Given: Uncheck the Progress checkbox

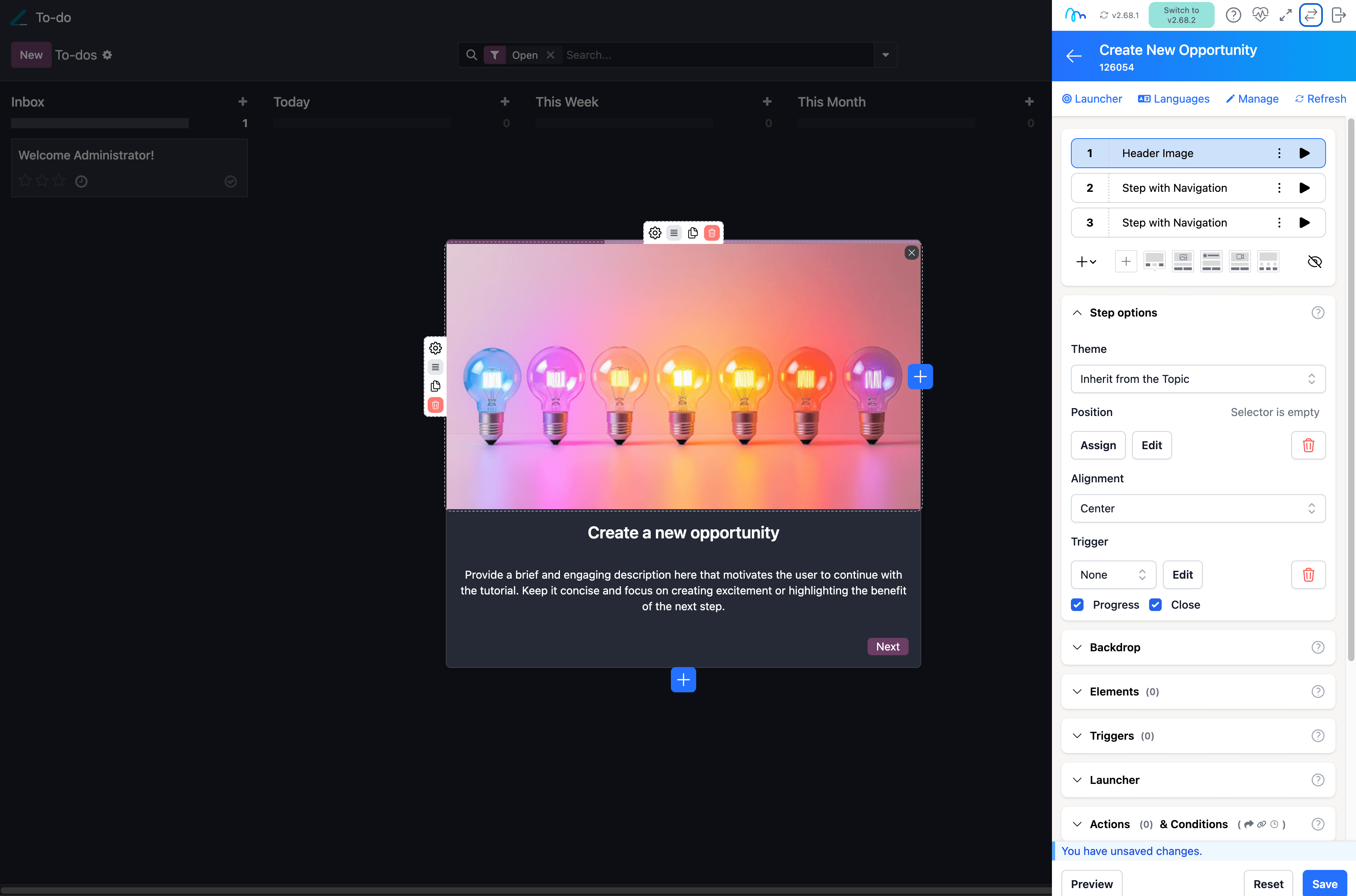Looking at the screenshot, I should (x=1077, y=605).
